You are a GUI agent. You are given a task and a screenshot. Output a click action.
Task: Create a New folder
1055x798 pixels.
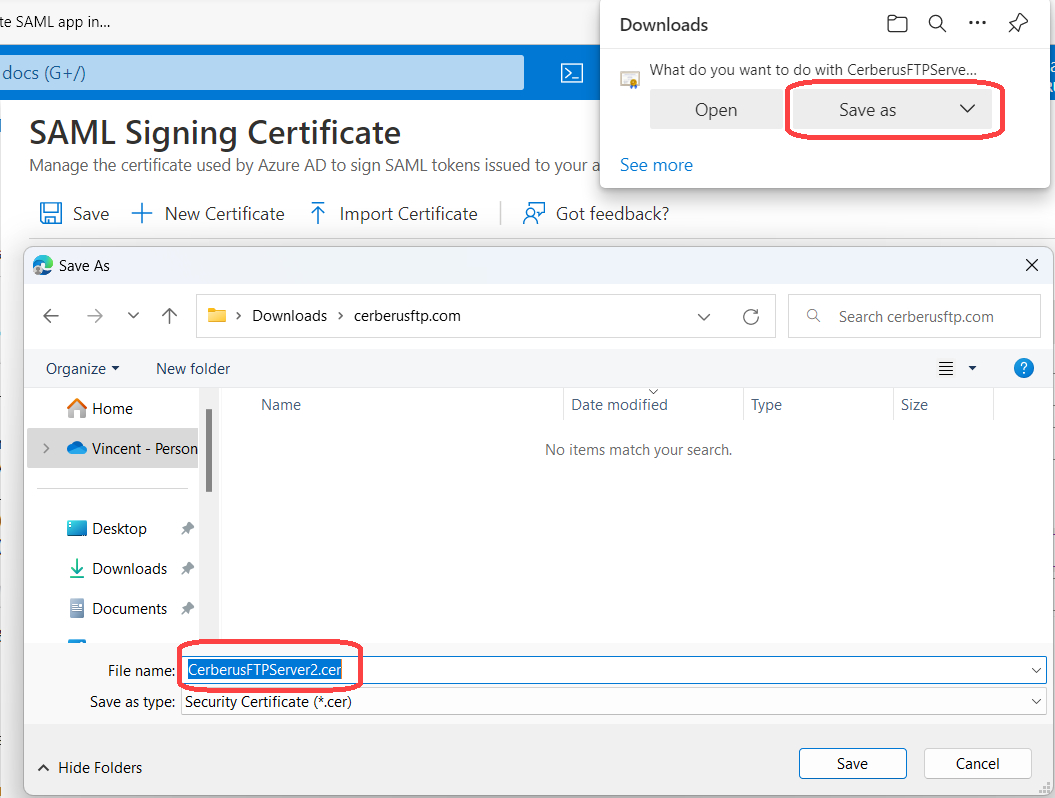point(193,369)
